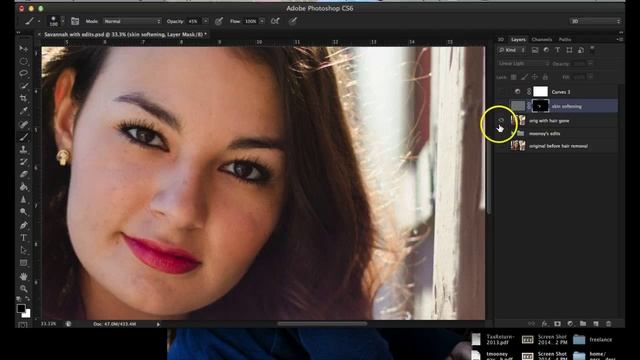Select the Healing Brush tool
This screenshot has height=360, width=640.
pos(23,124)
